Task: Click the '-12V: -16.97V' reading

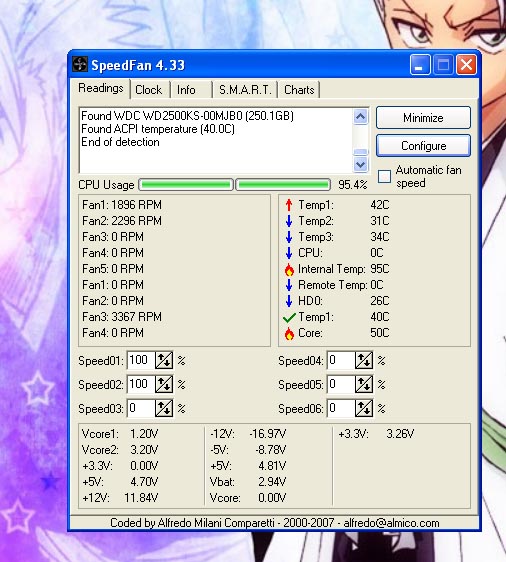Action: click(x=248, y=434)
